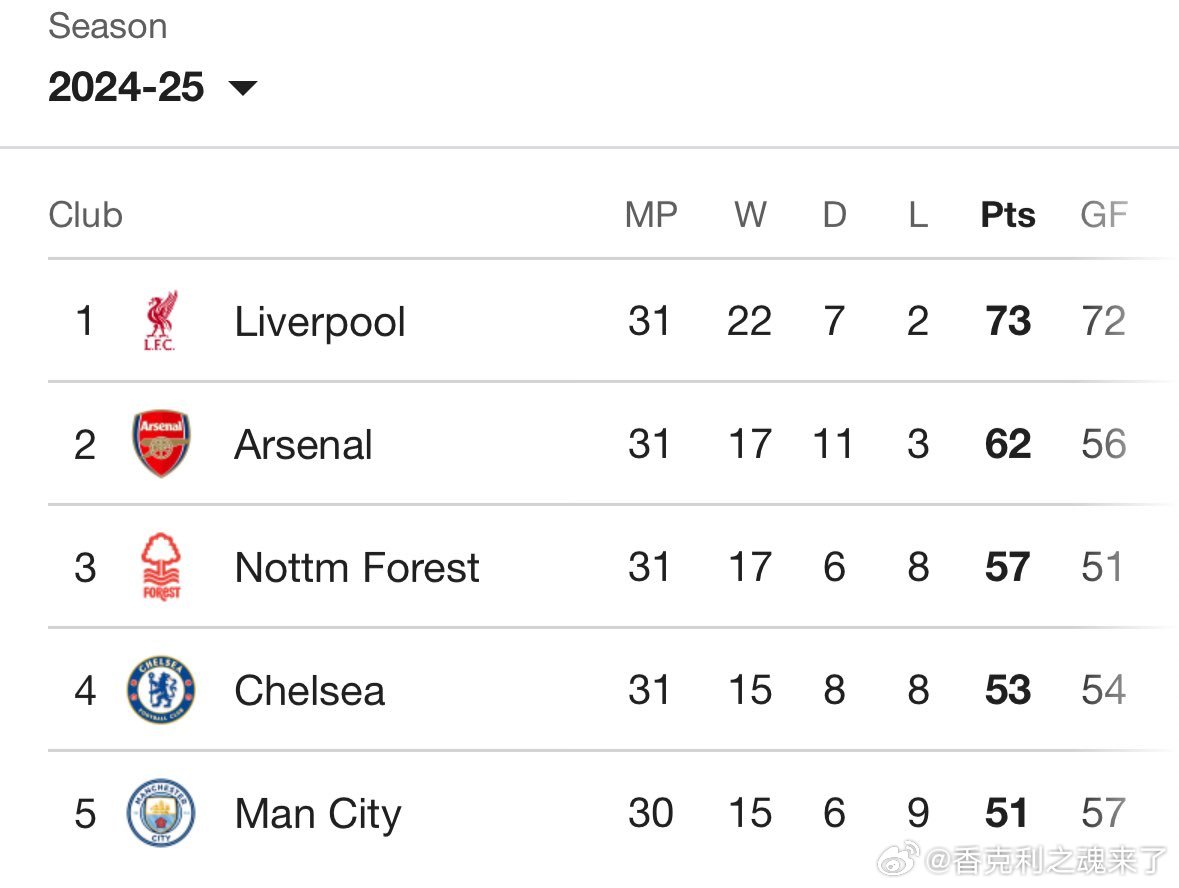
Task: Click the Club column header
Action: (x=86, y=215)
